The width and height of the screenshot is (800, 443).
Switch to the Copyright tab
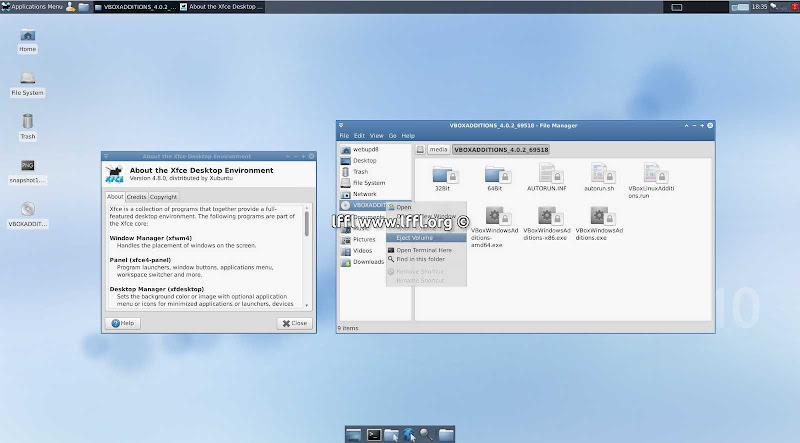tap(164, 197)
